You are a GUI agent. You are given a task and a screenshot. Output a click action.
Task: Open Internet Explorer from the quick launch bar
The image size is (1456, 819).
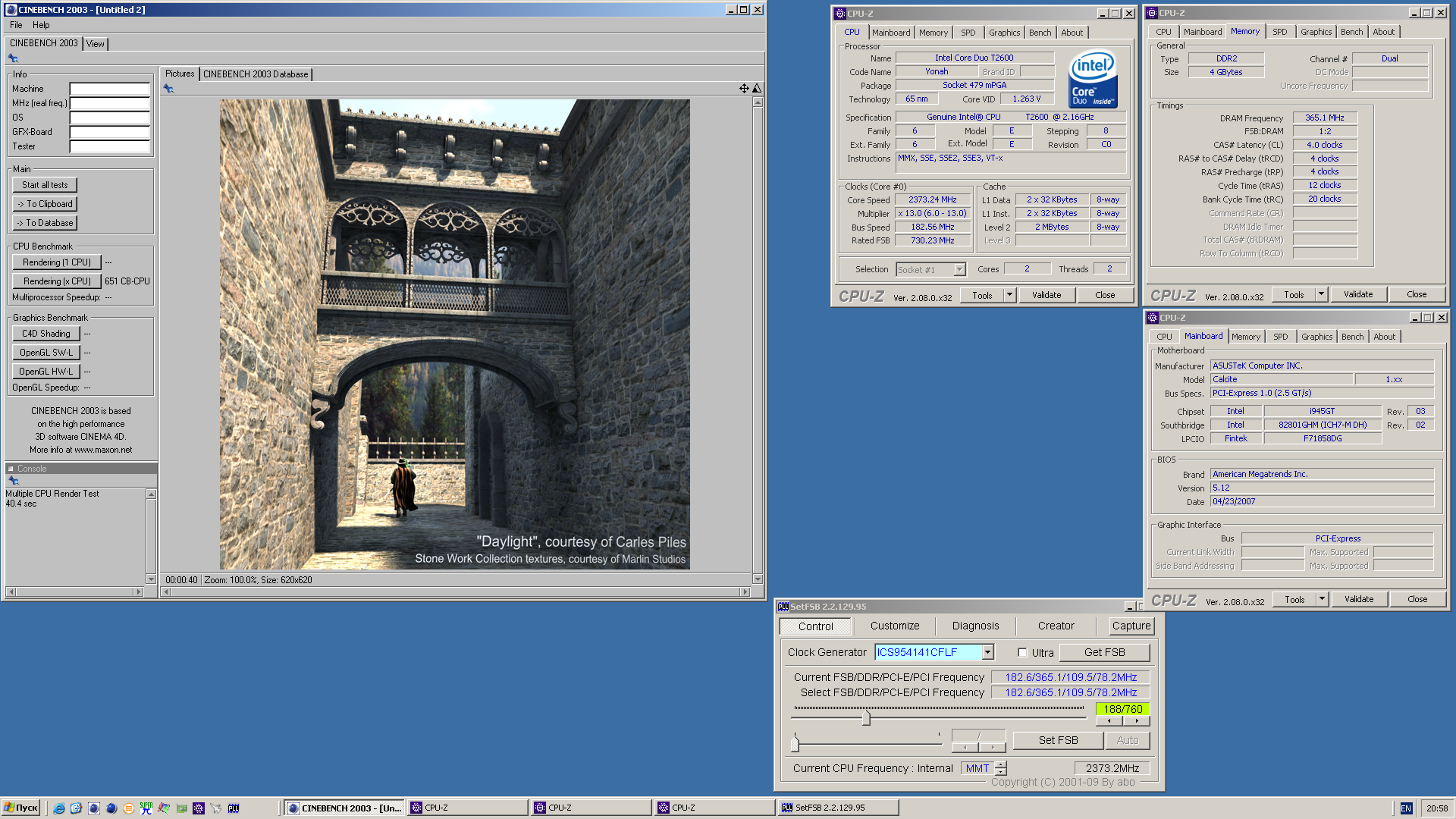pyautogui.click(x=58, y=808)
